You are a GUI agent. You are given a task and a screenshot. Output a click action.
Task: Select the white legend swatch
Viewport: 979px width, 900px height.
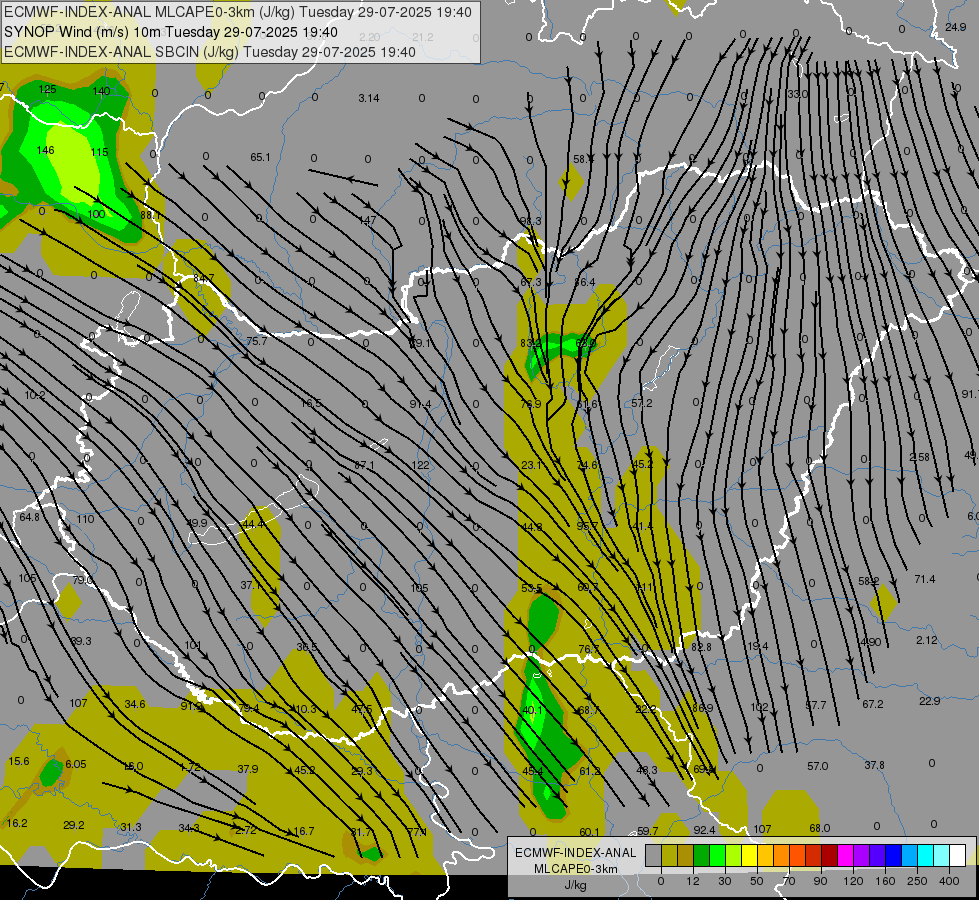point(958,855)
